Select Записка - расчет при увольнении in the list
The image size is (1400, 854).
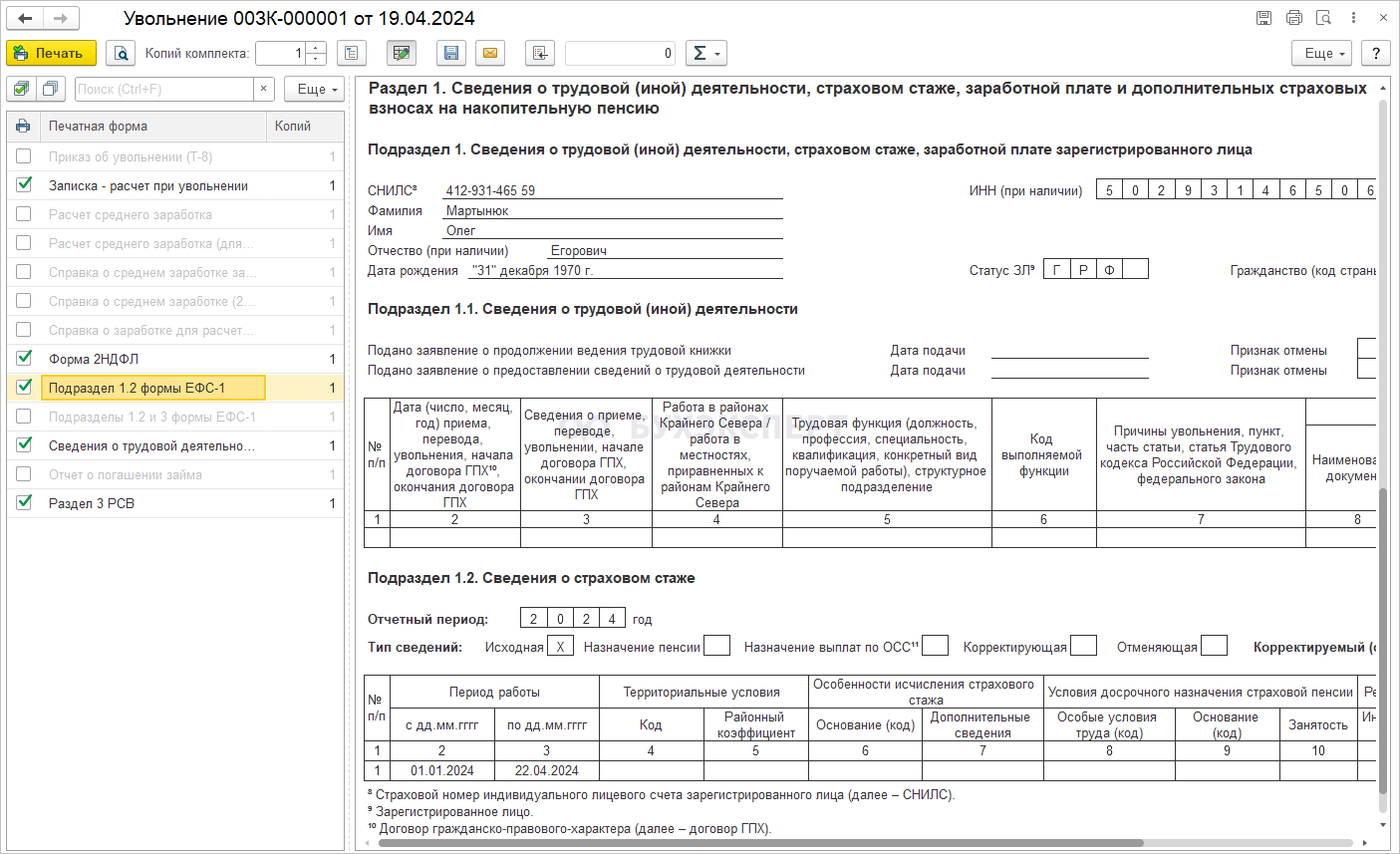point(148,185)
